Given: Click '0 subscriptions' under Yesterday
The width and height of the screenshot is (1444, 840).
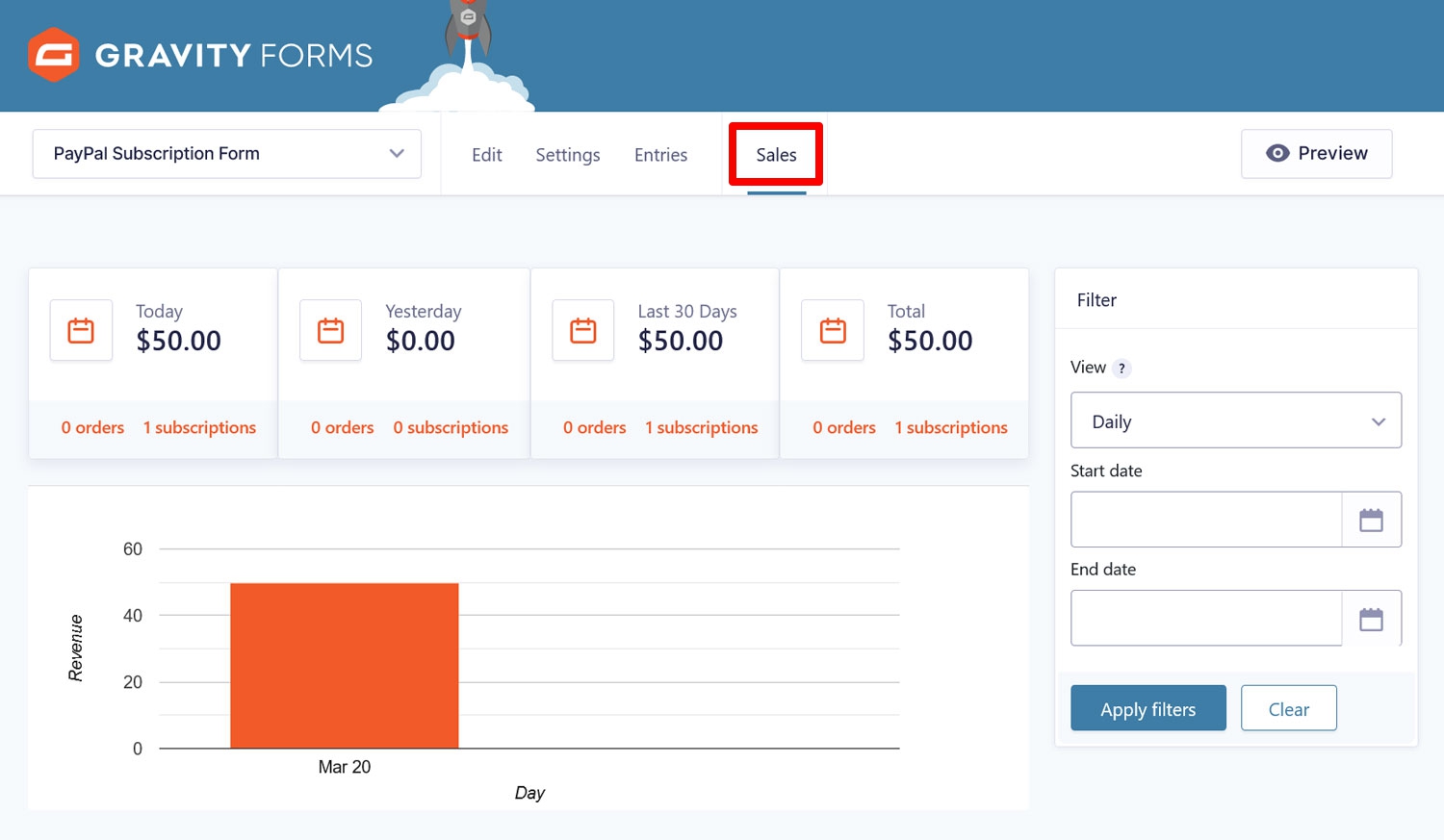Looking at the screenshot, I should tap(451, 427).
